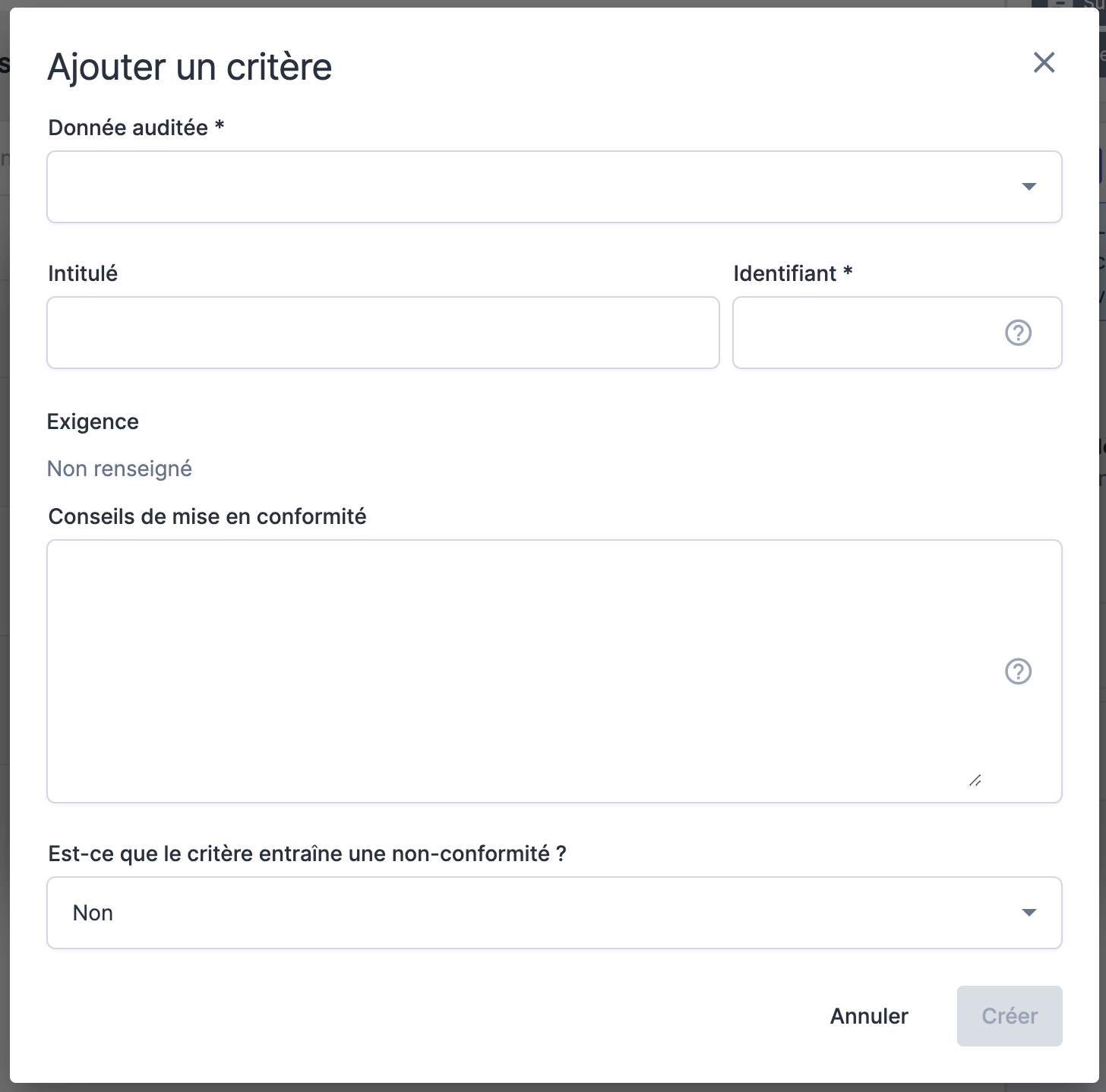Click the help icon beside the Conseils textarea
This screenshot has height=1092, width=1106.
(x=1018, y=671)
